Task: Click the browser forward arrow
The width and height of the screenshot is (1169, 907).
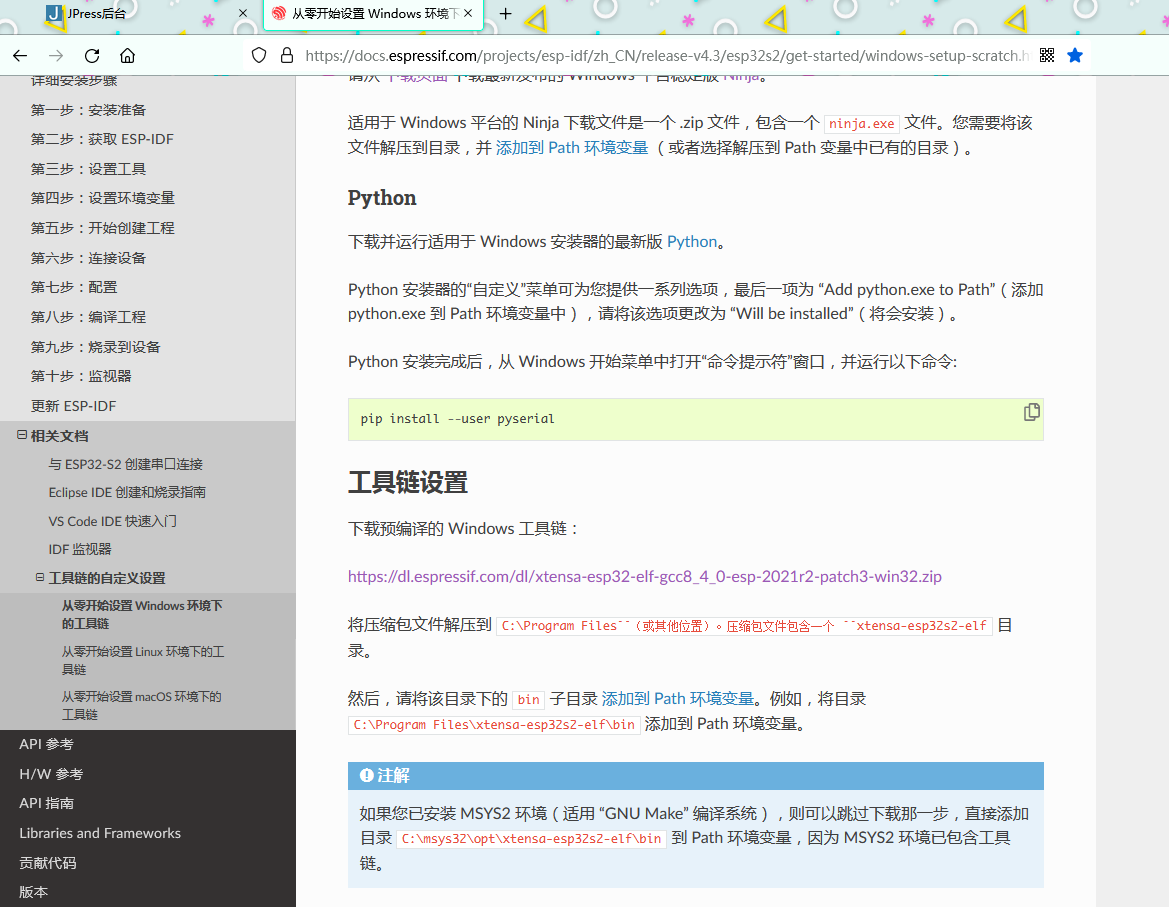Action: 56,56
